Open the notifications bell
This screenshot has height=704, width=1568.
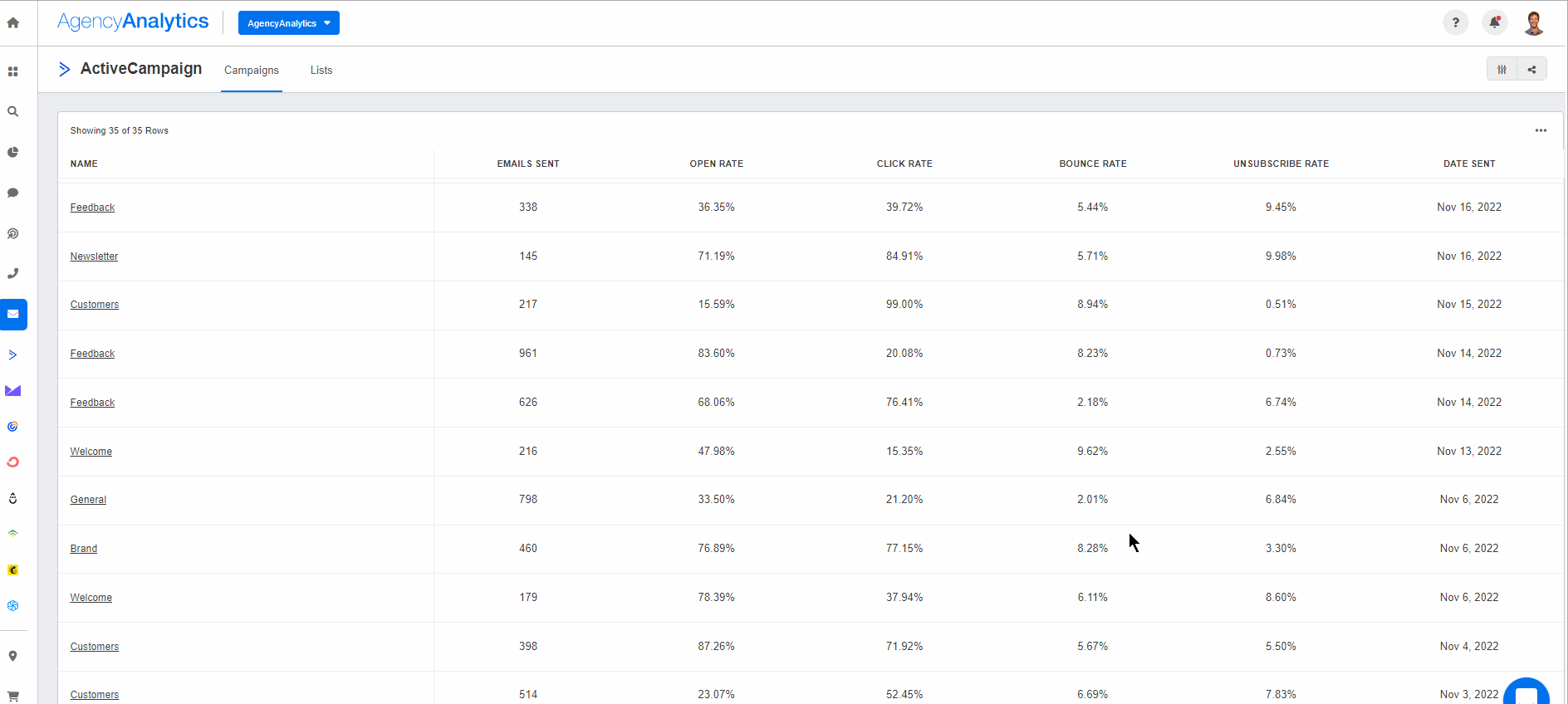[x=1494, y=23]
